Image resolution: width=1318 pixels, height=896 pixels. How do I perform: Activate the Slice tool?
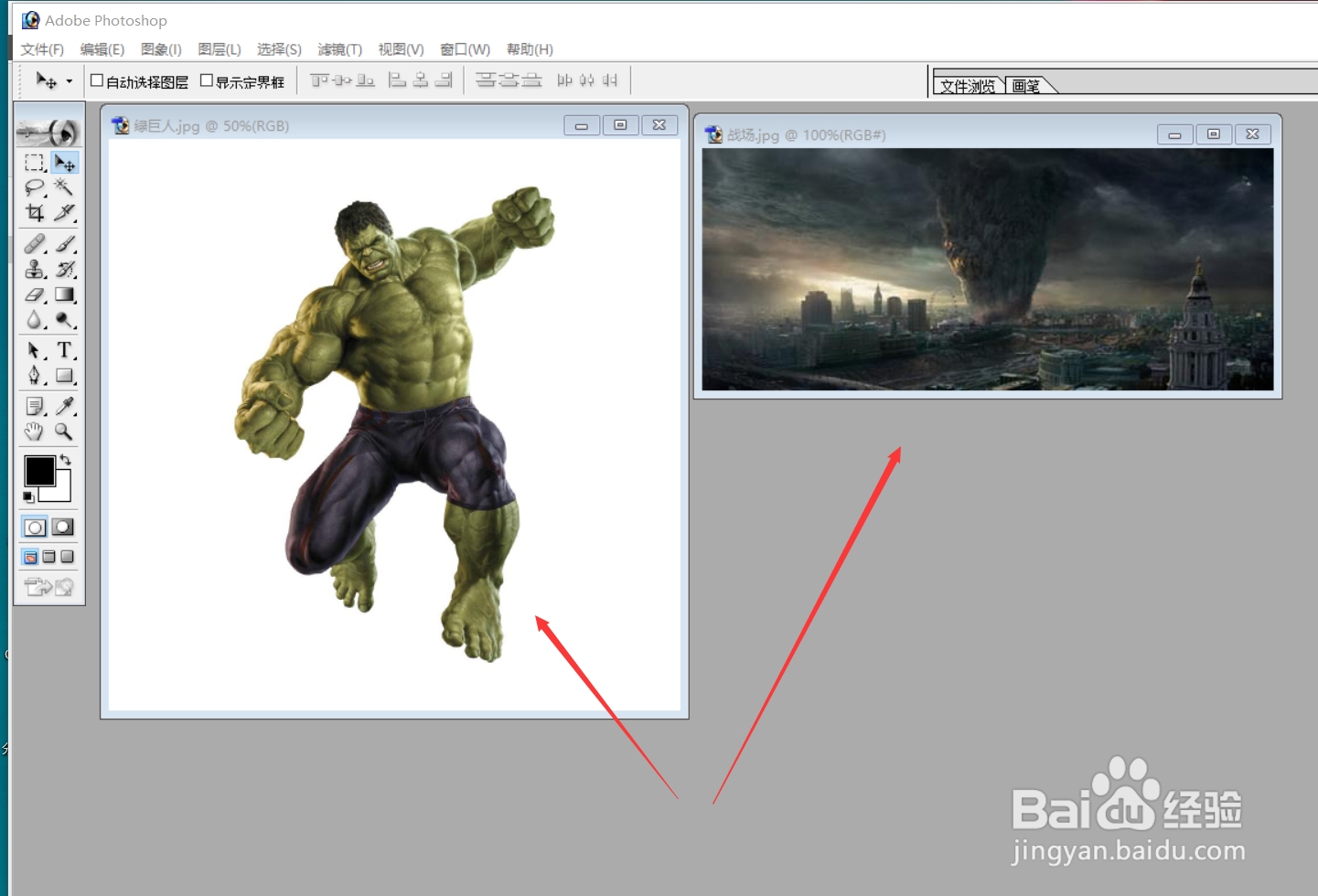(64, 213)
